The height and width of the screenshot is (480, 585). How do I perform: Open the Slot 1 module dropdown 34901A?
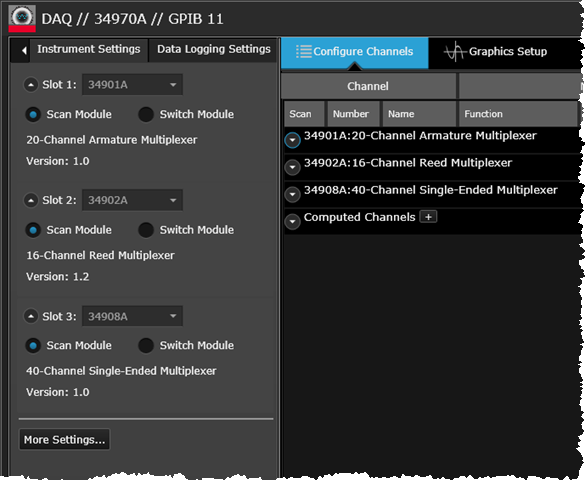pos(132,85)
